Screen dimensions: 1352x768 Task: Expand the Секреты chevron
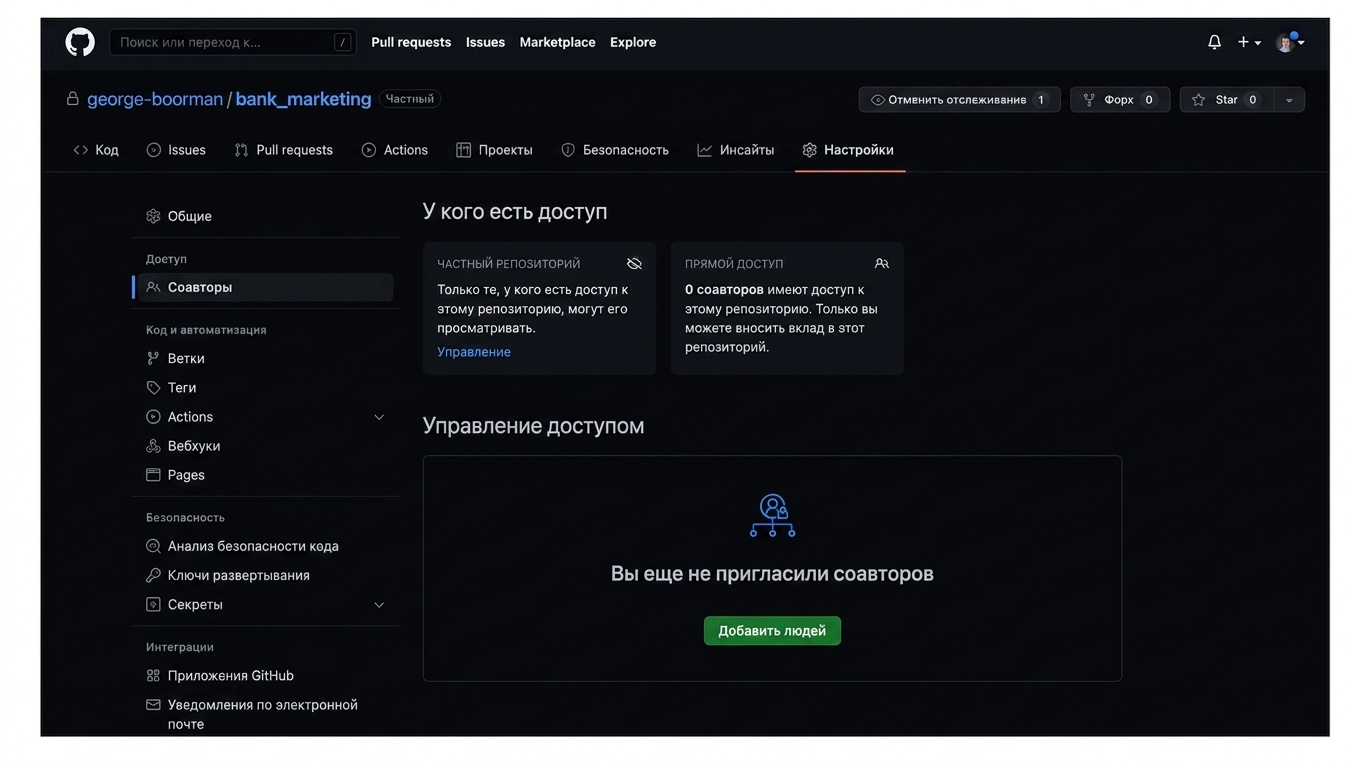coord(379,605)
